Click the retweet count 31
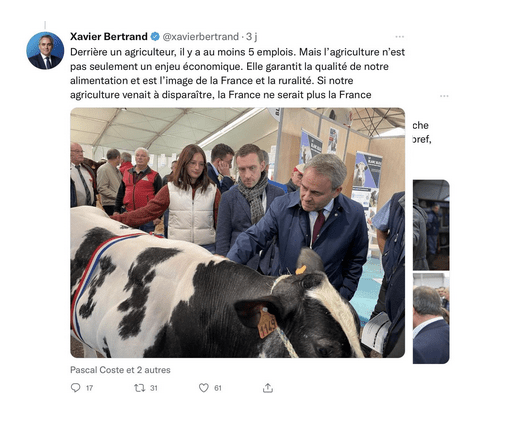The width and height of the screenshot is (511, 423). [153, 388]
